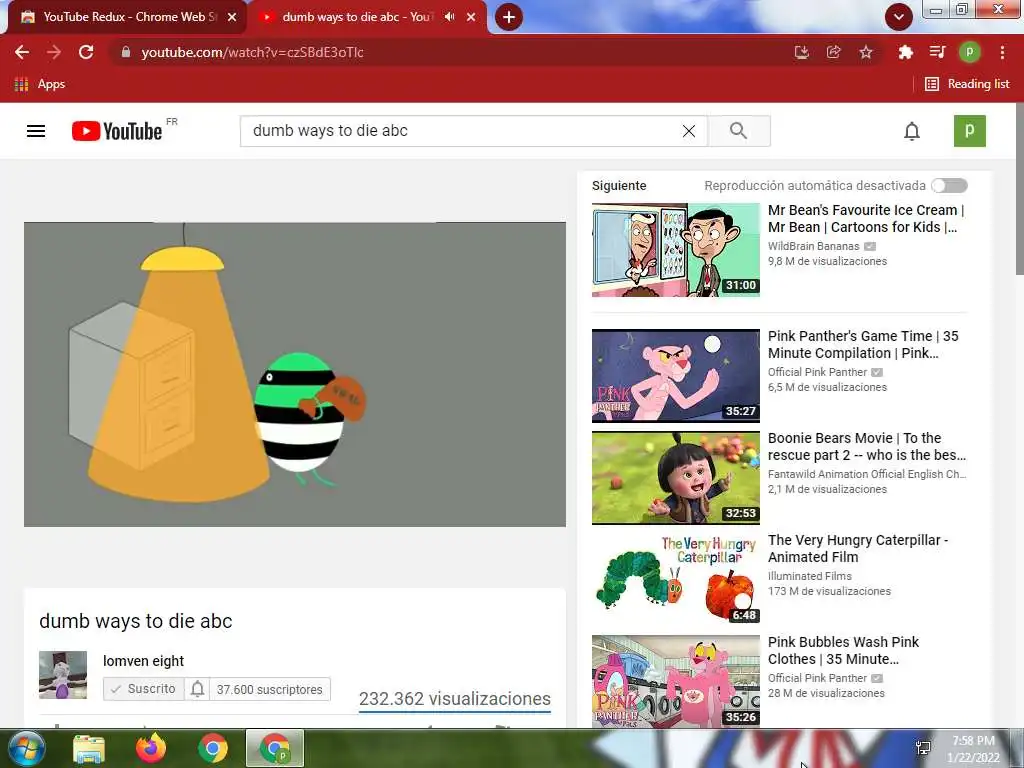
Task: Open the media control icon in toolbar
Action: tap(937, 52)
